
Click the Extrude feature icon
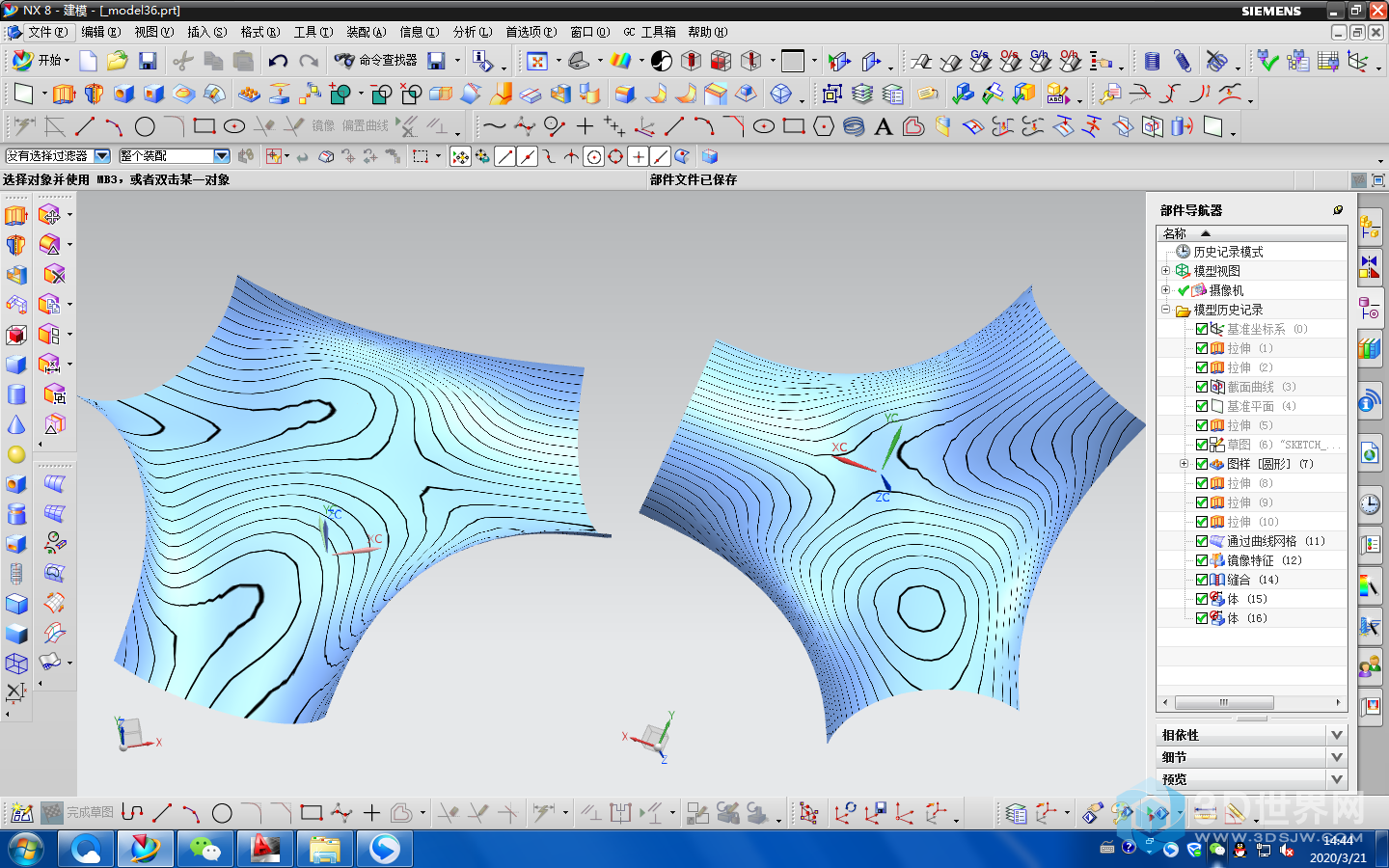pyautogui.click(x=64, y=95)
